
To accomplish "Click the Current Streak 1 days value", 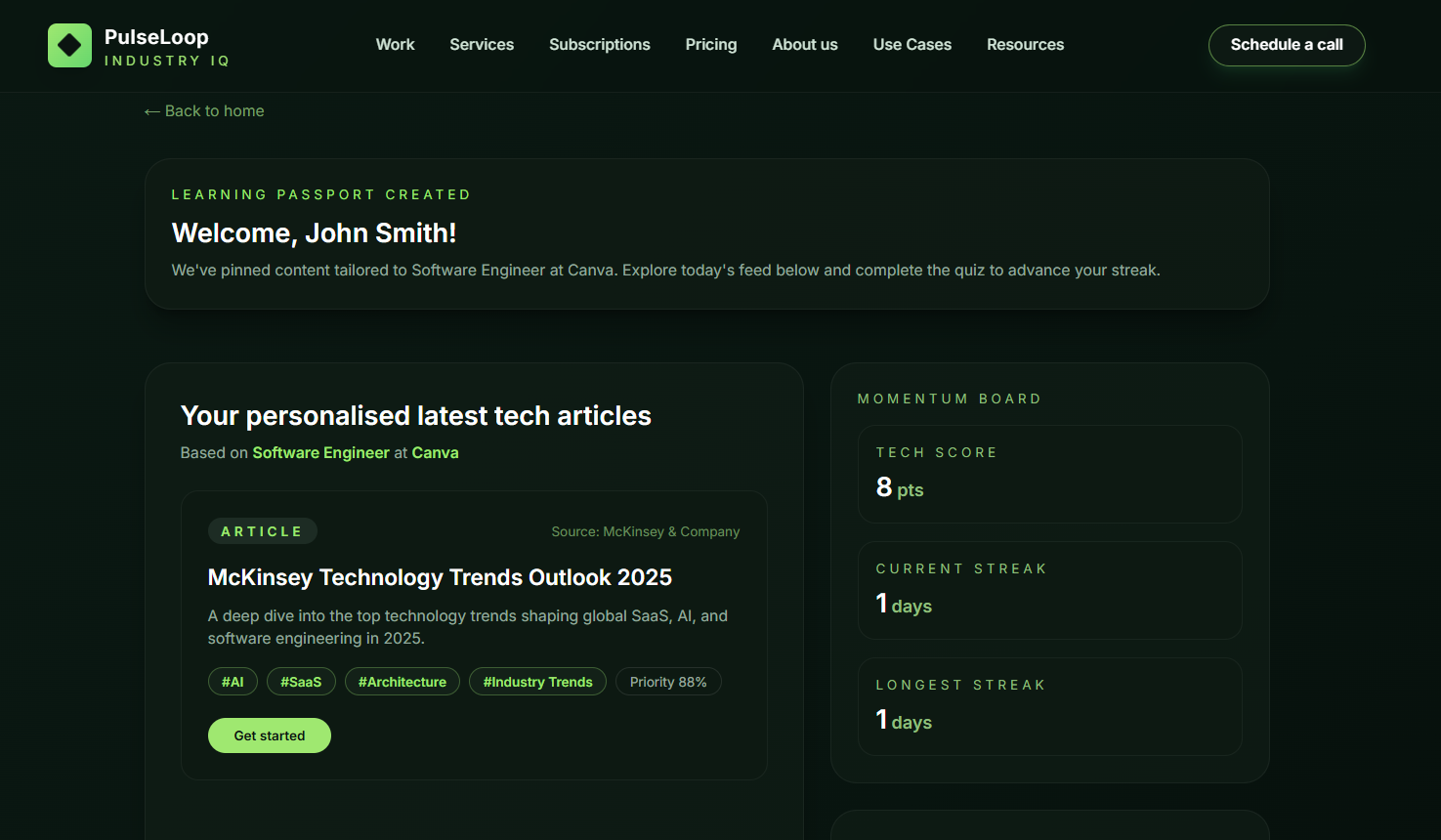I will click(904, 604).
